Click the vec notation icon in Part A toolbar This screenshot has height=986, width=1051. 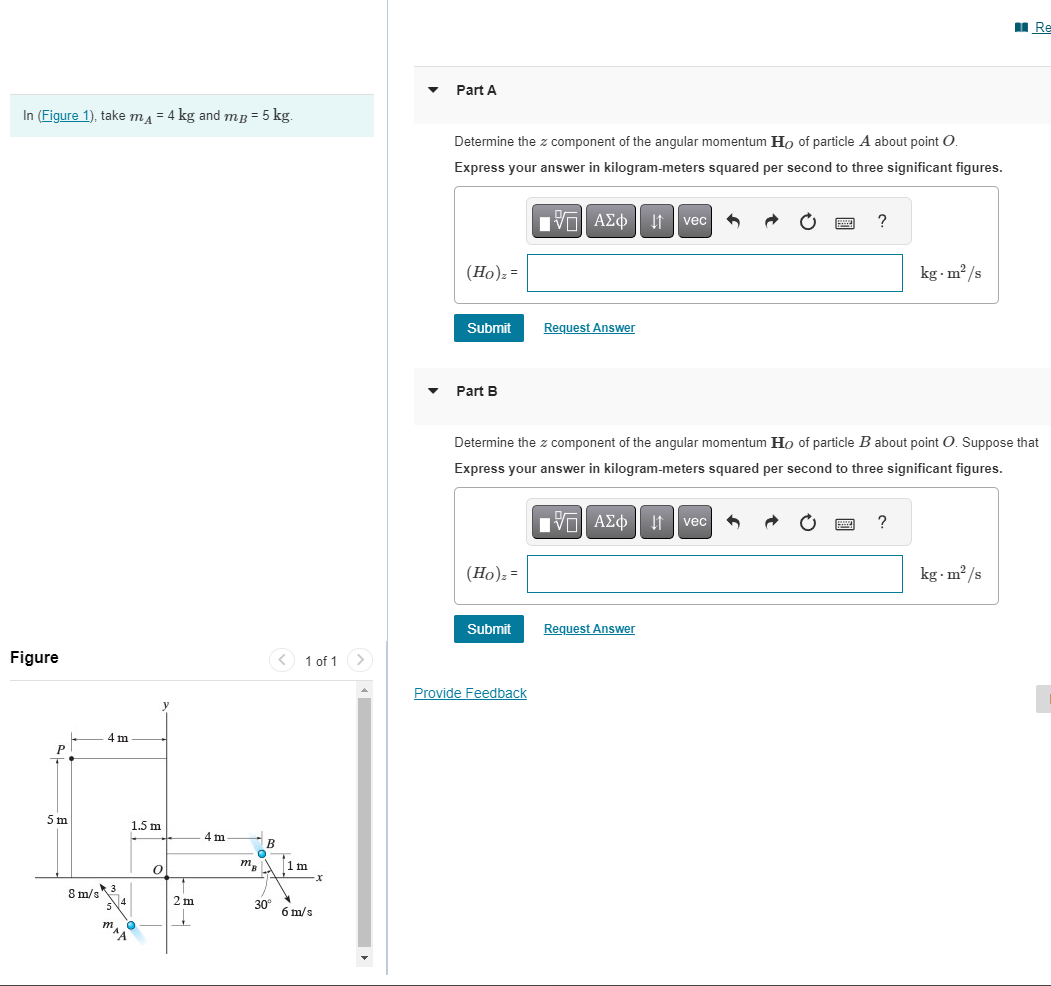pos(694,220)
